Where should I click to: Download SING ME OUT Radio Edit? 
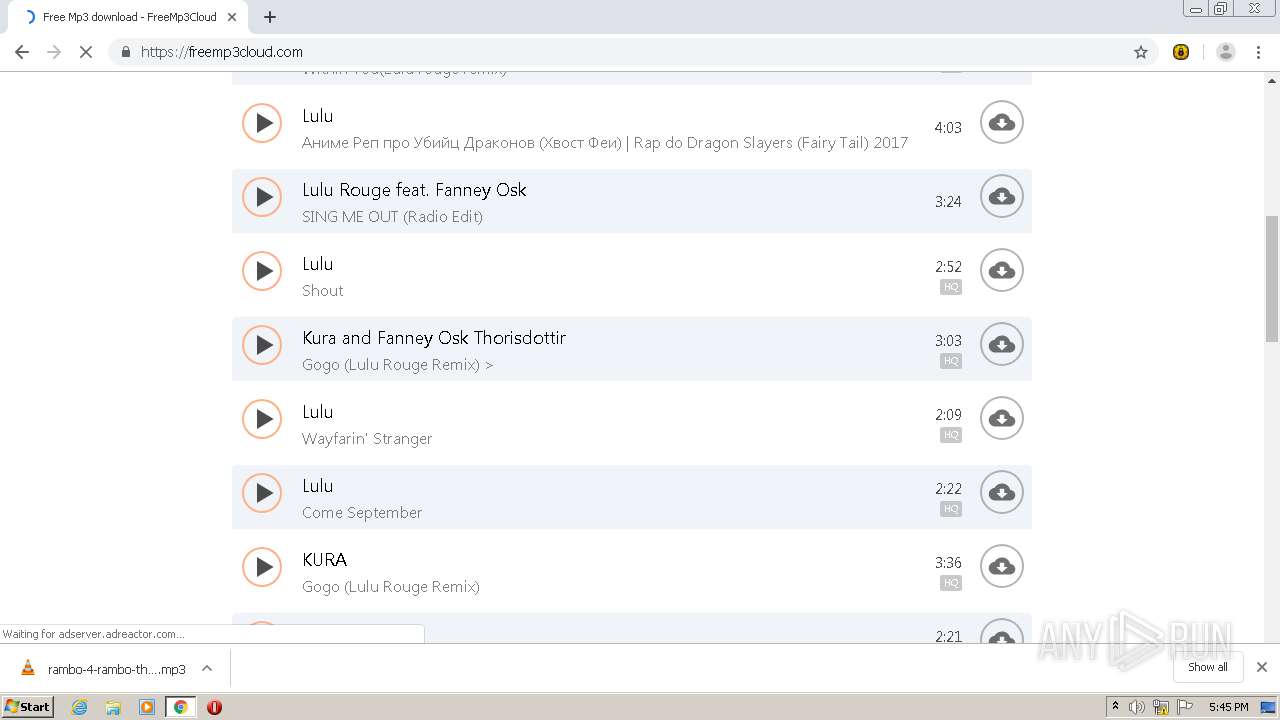click(x=1001, y=197)
